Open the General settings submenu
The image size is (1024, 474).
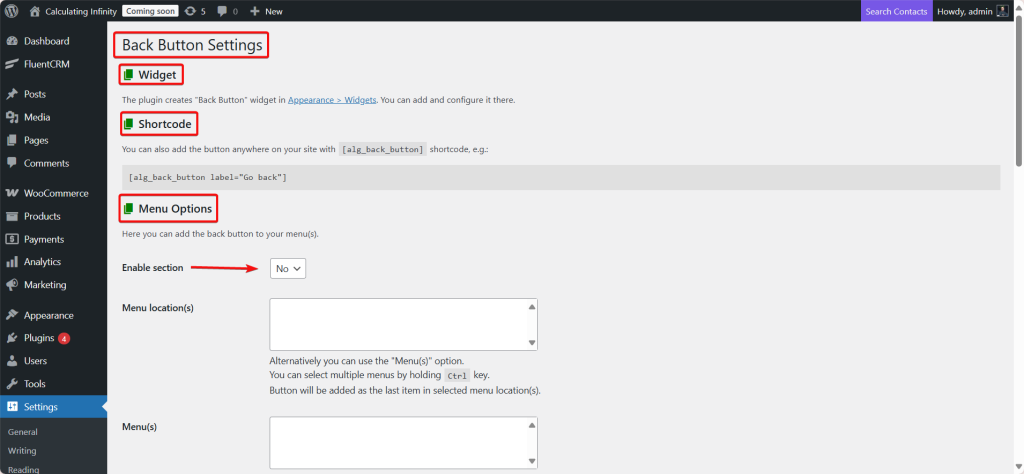[22, 432]
